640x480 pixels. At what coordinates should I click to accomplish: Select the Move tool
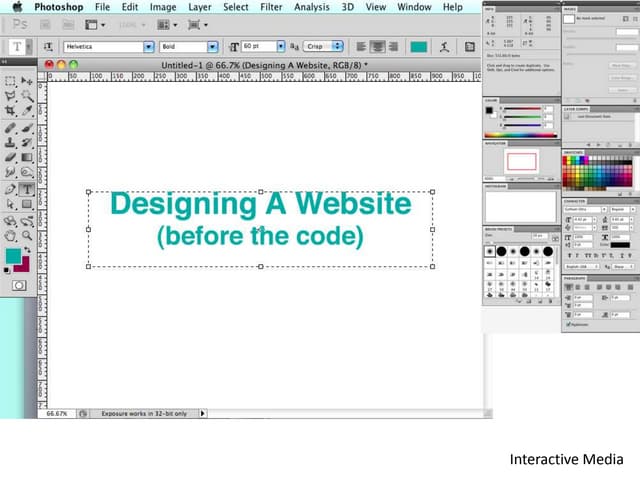(x=27, y=80)
